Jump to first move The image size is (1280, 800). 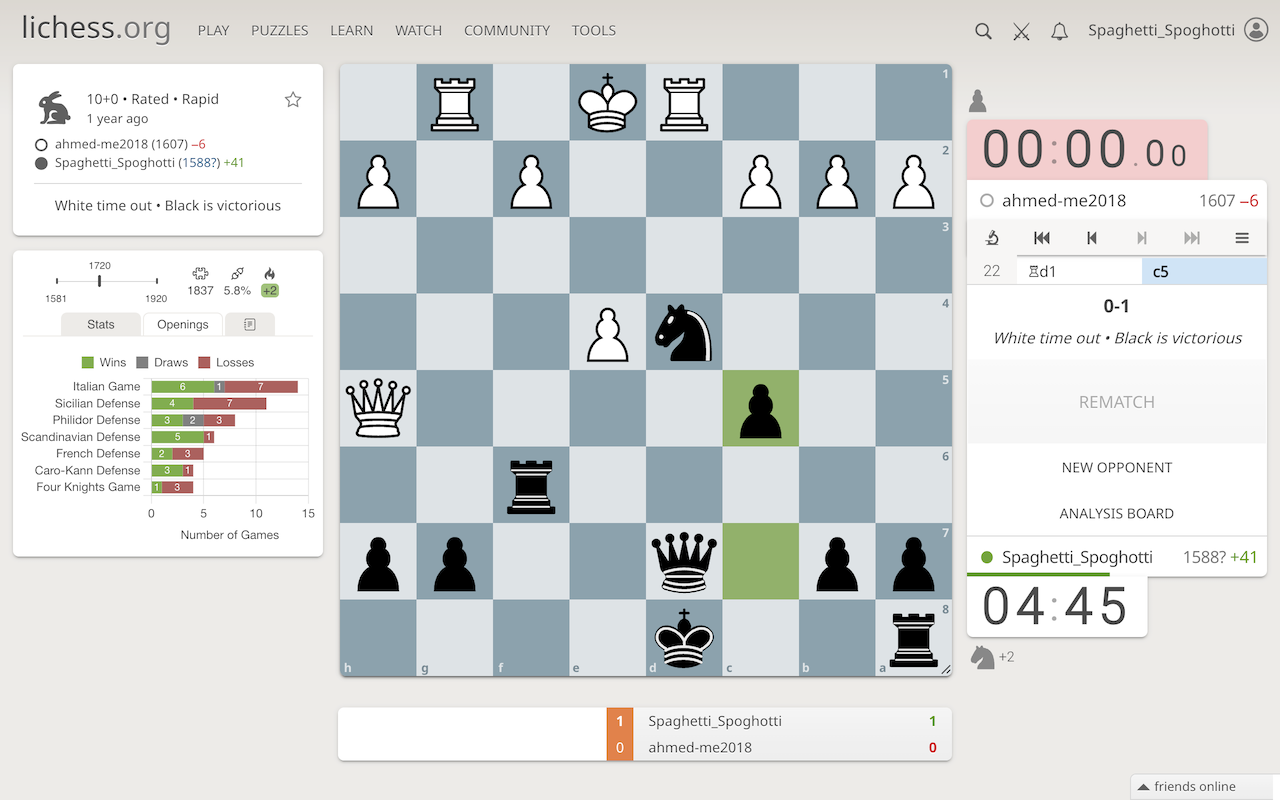click(1041, 238)
